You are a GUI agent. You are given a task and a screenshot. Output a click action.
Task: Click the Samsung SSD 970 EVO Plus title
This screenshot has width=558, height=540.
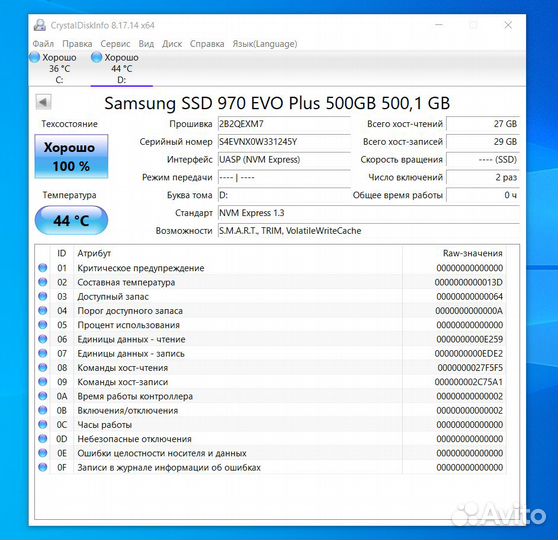(277, 103)
